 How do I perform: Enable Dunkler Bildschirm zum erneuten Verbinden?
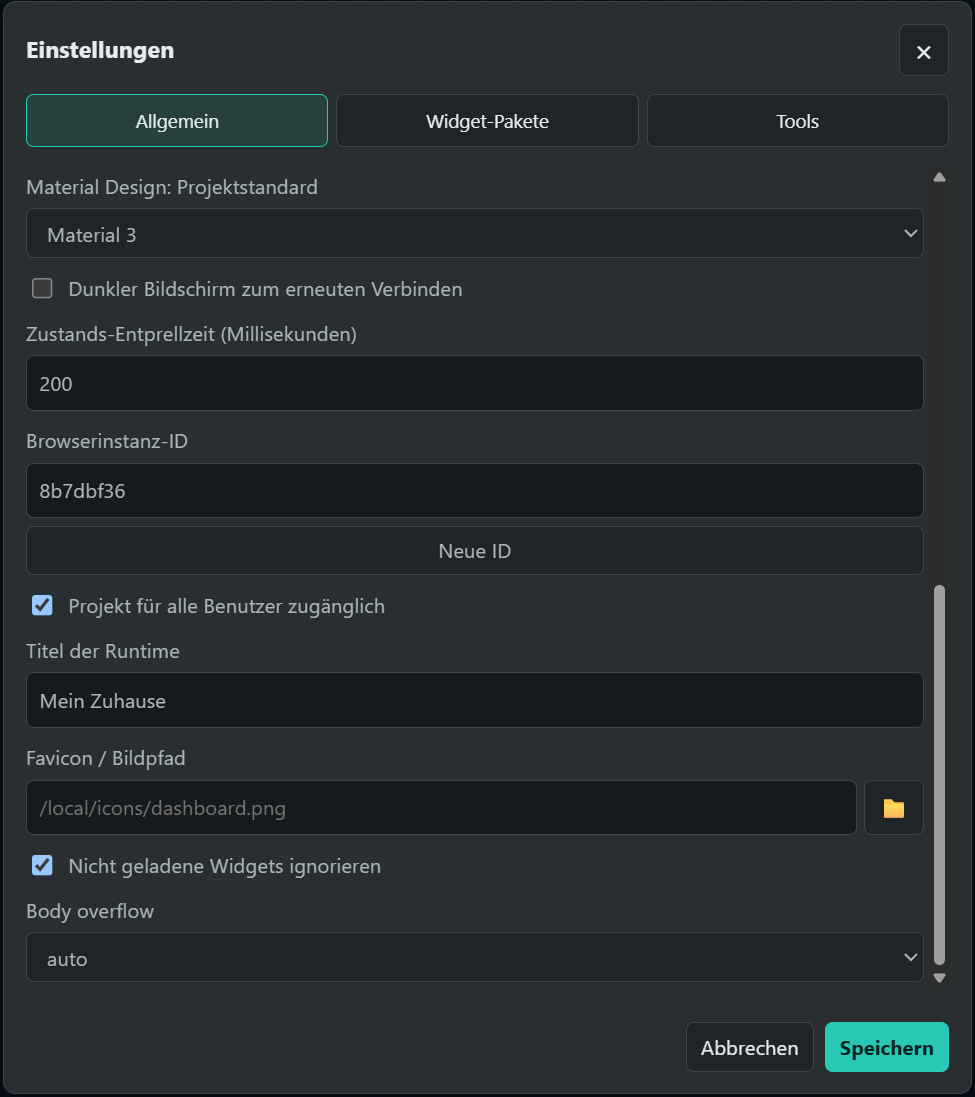[x=42, y=288]
